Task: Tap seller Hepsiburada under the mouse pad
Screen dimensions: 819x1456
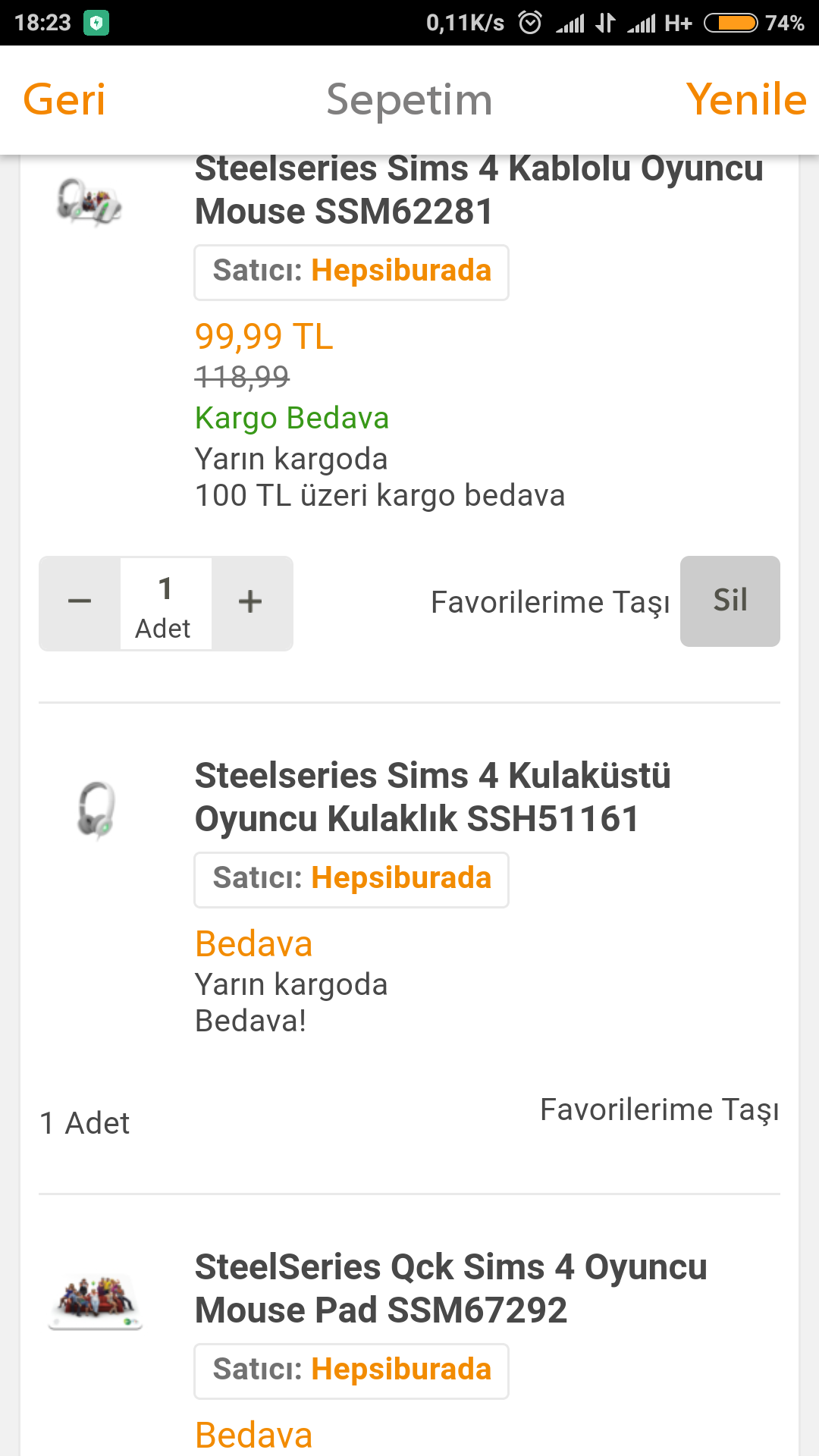Action: [x=351, y=1370]
